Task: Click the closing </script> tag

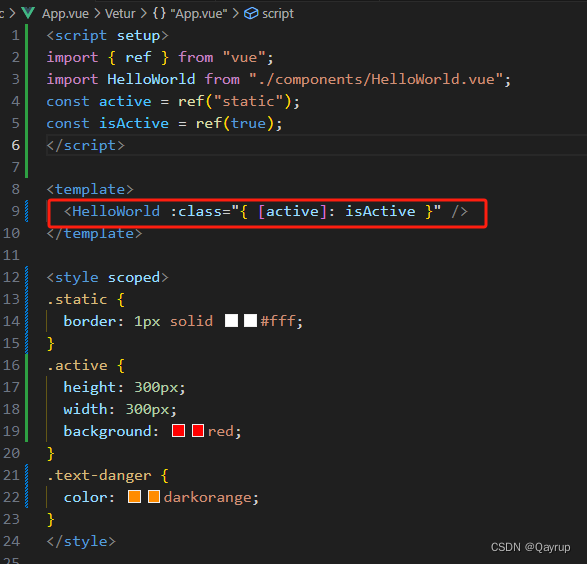Action: 85,145
